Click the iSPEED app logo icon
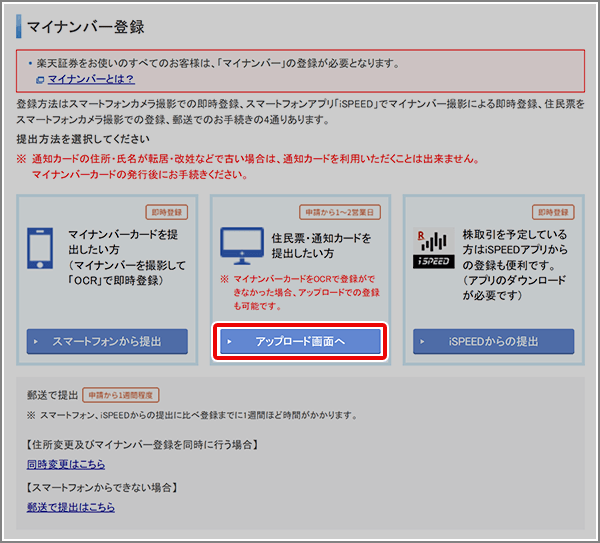Image resolution: width=600 pixels, height=543 pixels. click(x=434, y=248)
